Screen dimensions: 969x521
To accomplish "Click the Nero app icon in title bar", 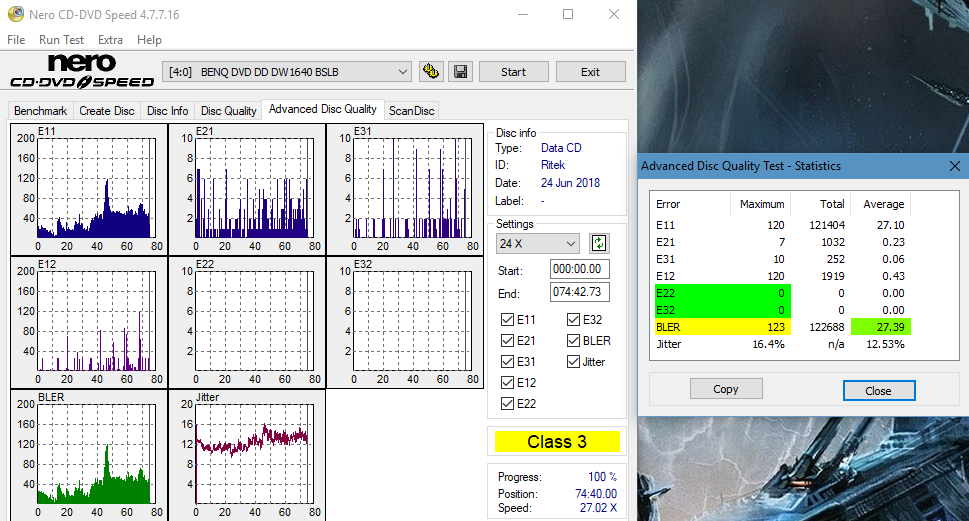I will [x=16, y=14].
